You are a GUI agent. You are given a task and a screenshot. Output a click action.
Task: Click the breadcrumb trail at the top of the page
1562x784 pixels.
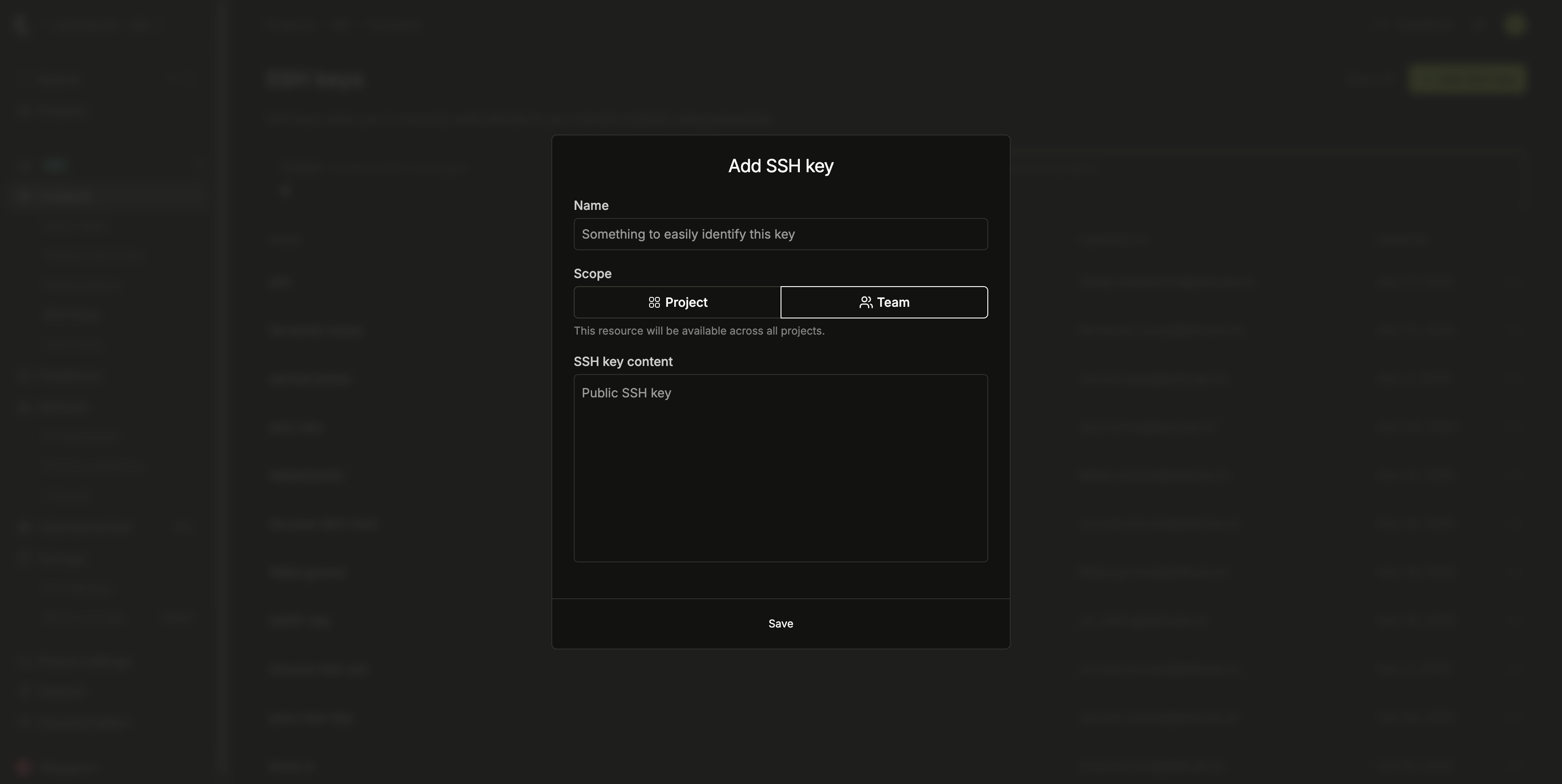[345, 26]
